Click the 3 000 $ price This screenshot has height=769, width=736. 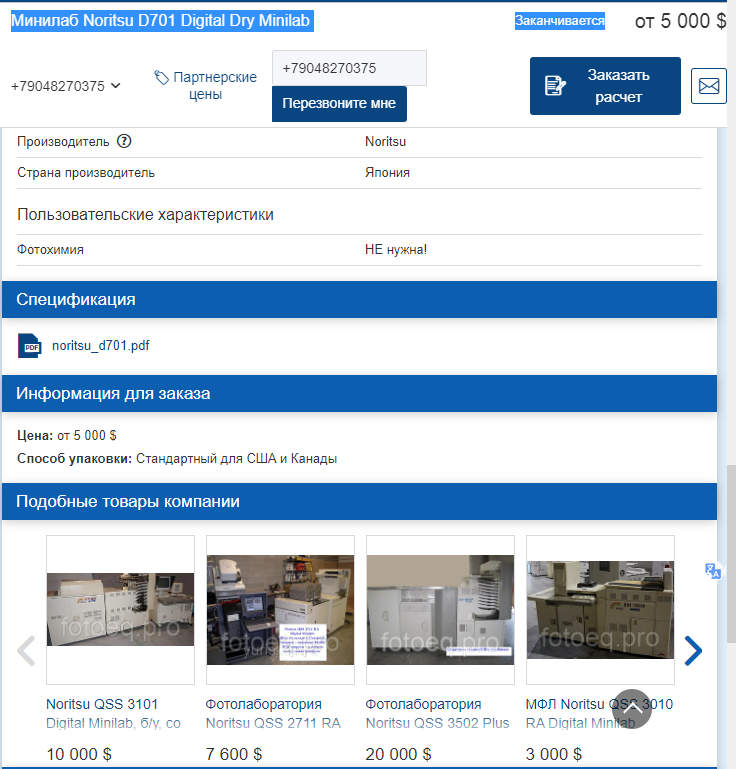(x=554, y=754)
